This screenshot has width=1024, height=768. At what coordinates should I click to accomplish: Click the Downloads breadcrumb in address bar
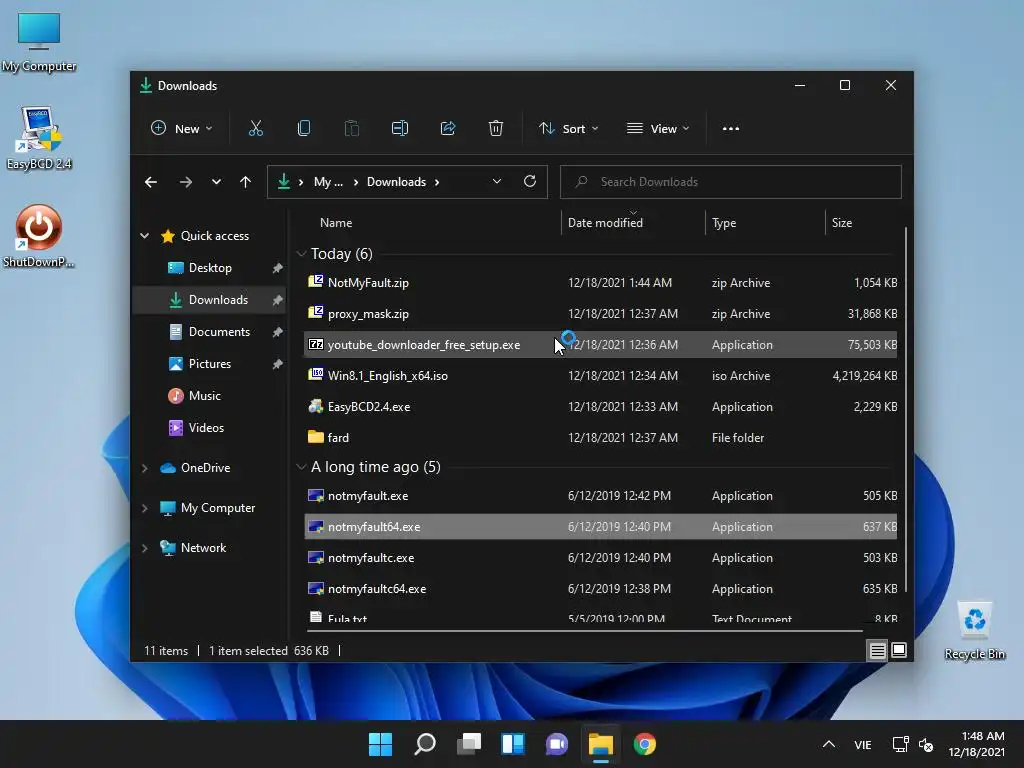396,182
